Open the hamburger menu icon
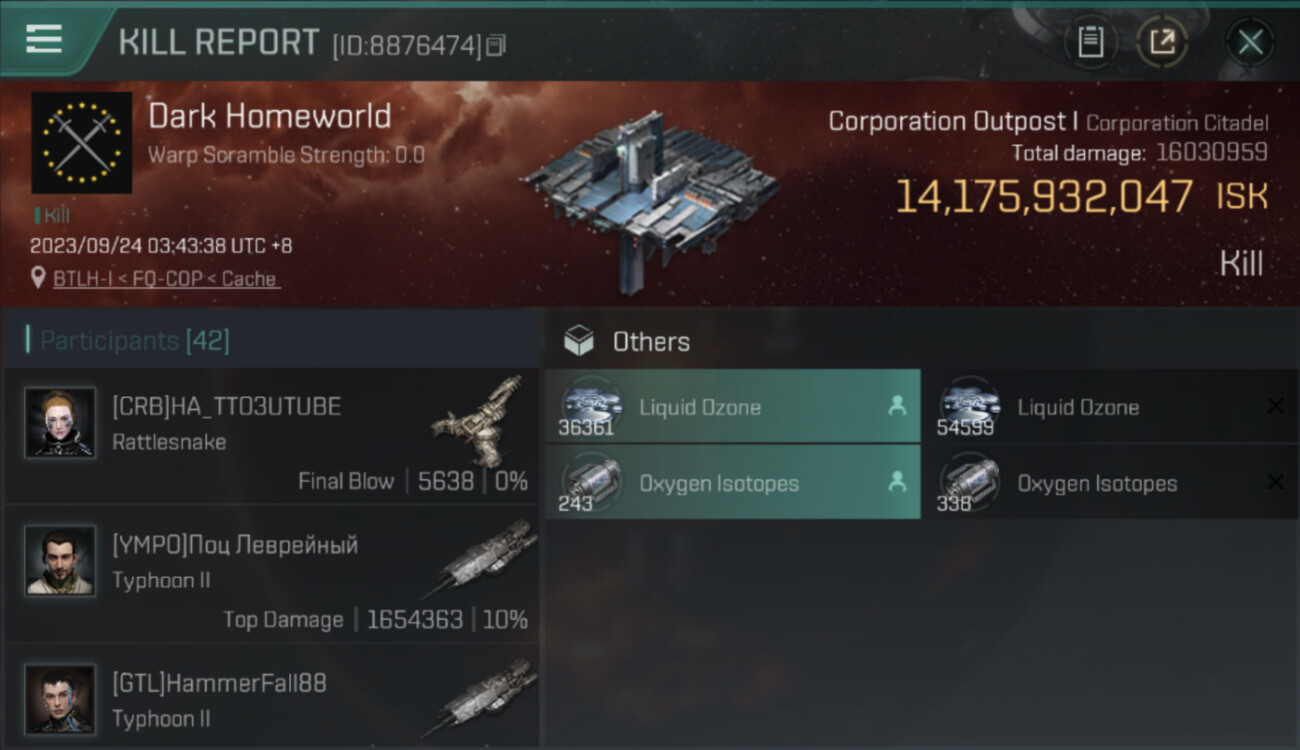Viewport: 1300px width, 750px height. 44,39
